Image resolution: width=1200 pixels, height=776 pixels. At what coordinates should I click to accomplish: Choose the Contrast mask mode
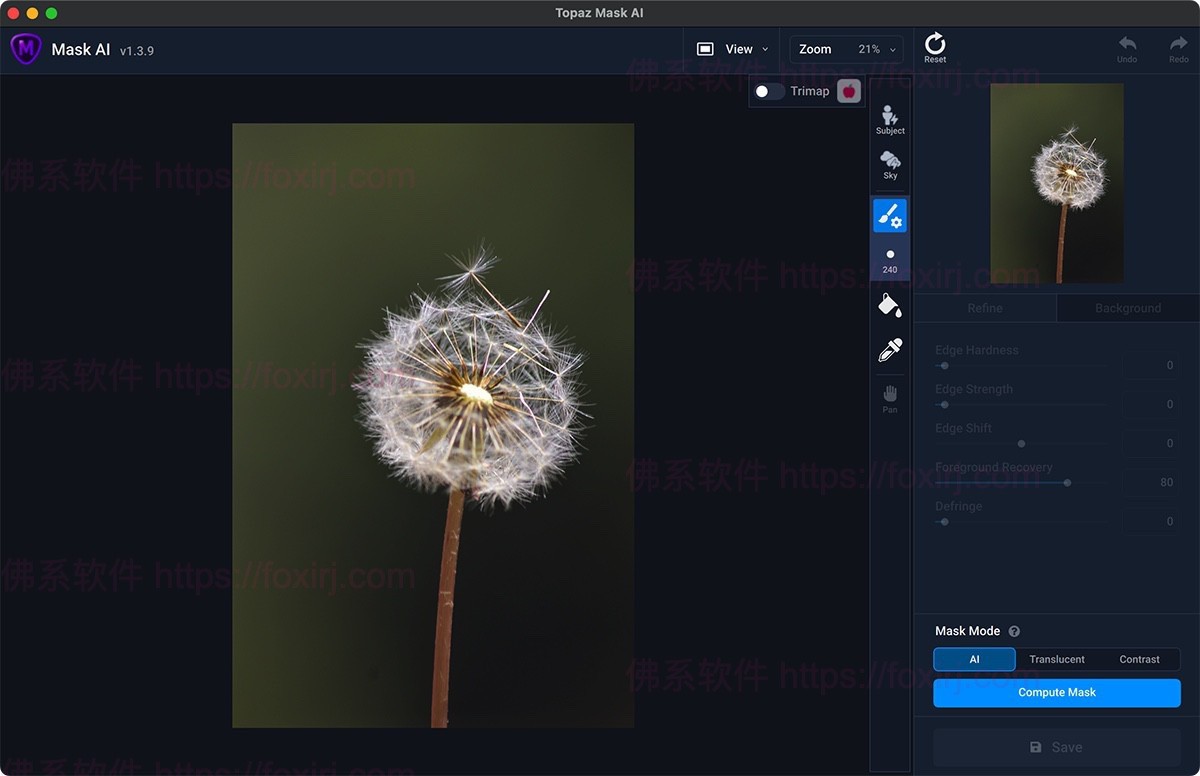[1139, 659]
